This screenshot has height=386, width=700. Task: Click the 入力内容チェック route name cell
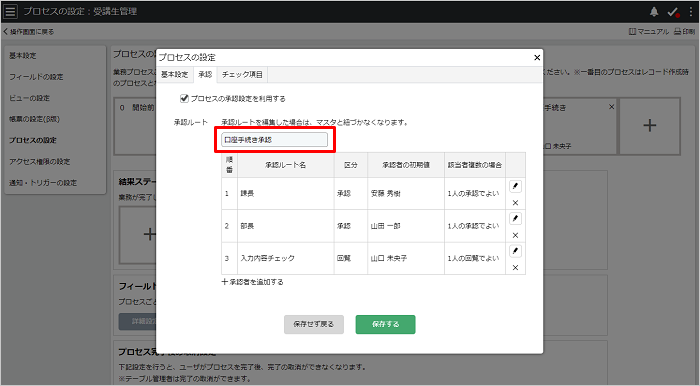[x=286, y=258]
